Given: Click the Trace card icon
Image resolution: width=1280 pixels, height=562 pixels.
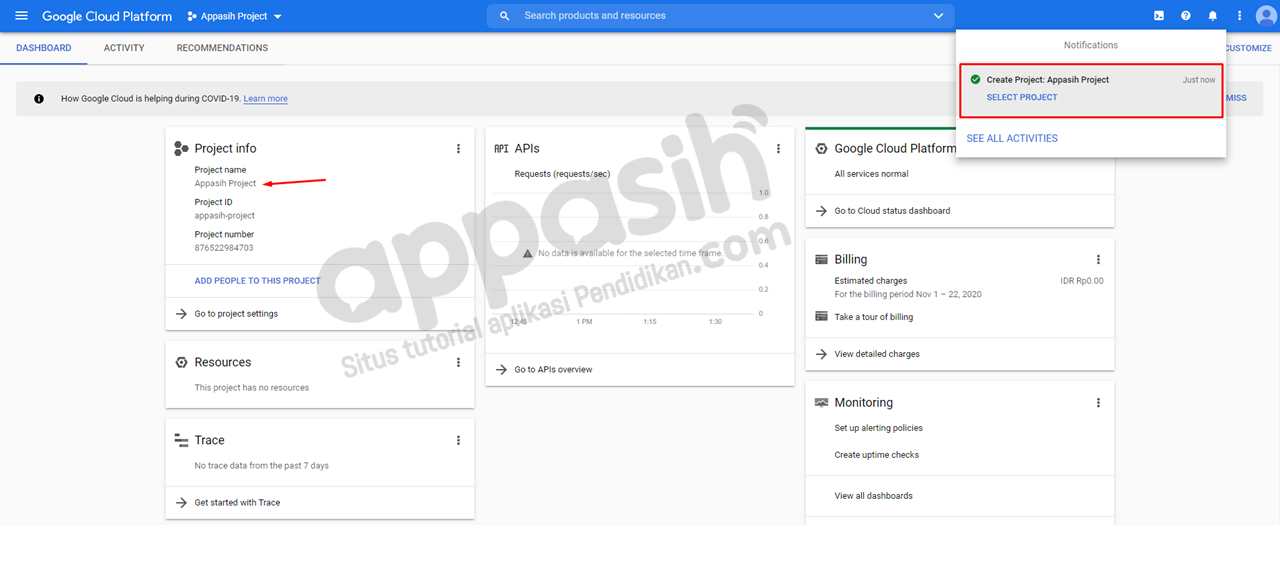Looking at the screenshot, I should (181, 440).
